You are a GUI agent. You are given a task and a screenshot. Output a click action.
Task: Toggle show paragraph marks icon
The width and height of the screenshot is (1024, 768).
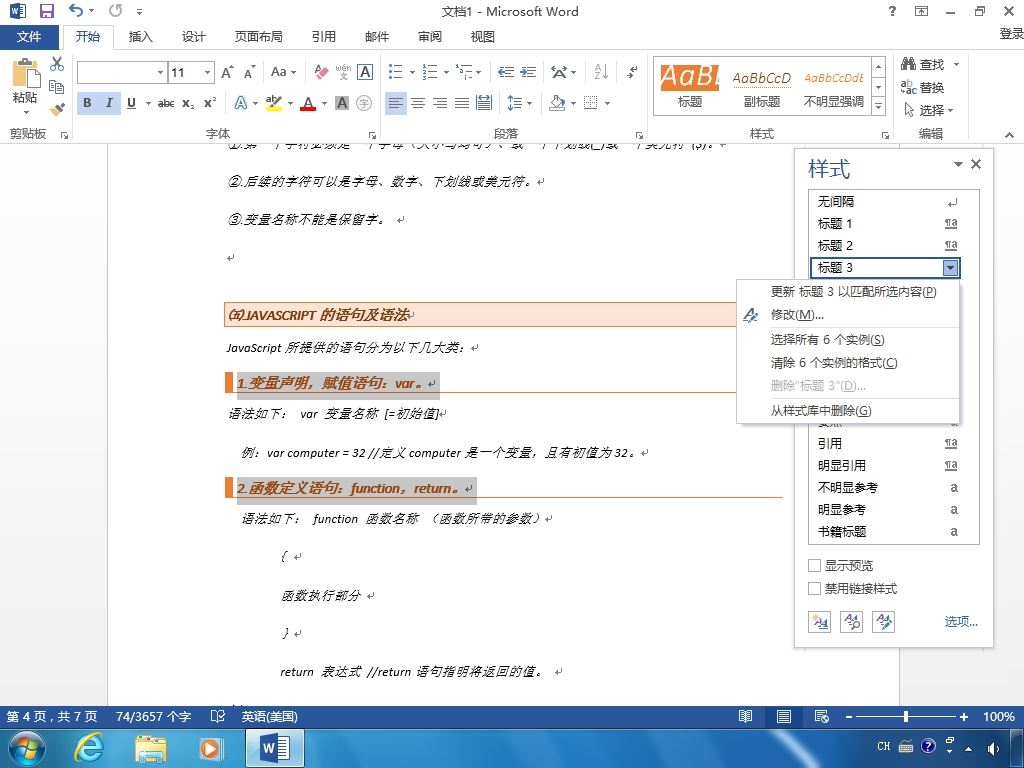coord(632,72)
